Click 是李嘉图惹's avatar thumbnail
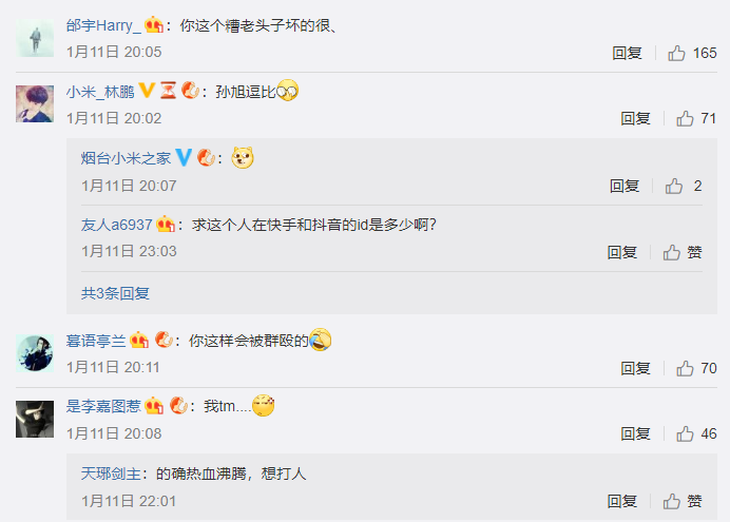 tap(35, 419)
